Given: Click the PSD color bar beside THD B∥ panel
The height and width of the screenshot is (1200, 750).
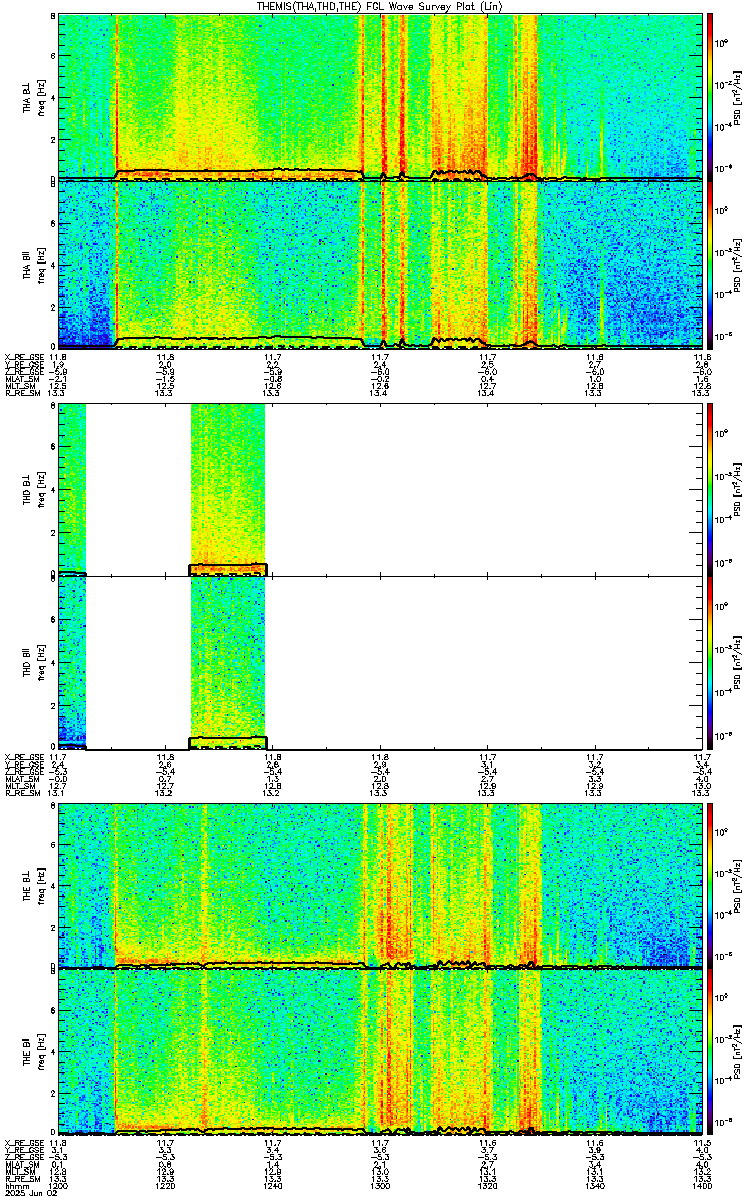Looking at the screenshot, I should tap(710, 662).
